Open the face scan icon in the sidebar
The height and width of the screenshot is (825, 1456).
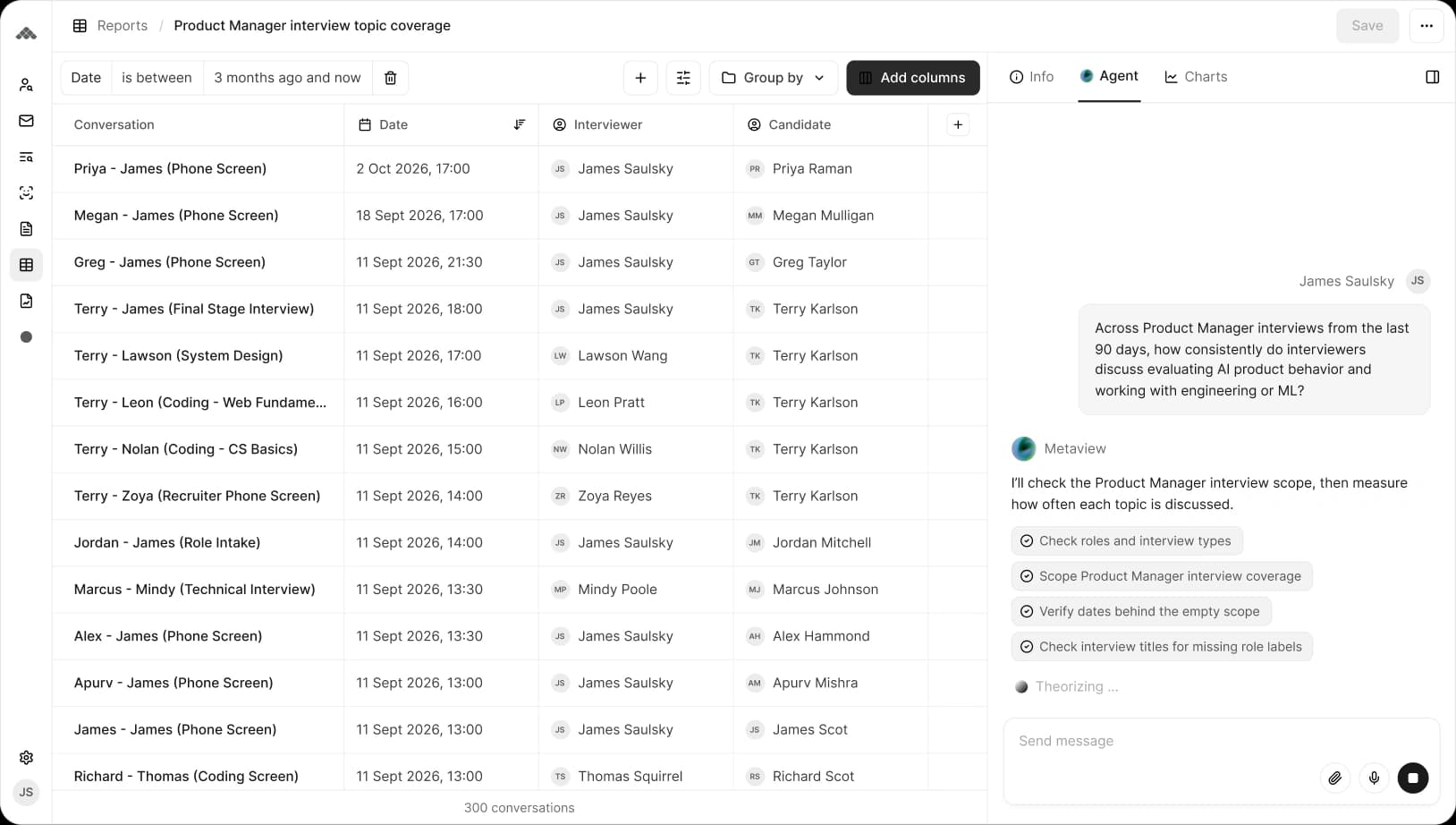coord(26,193)
